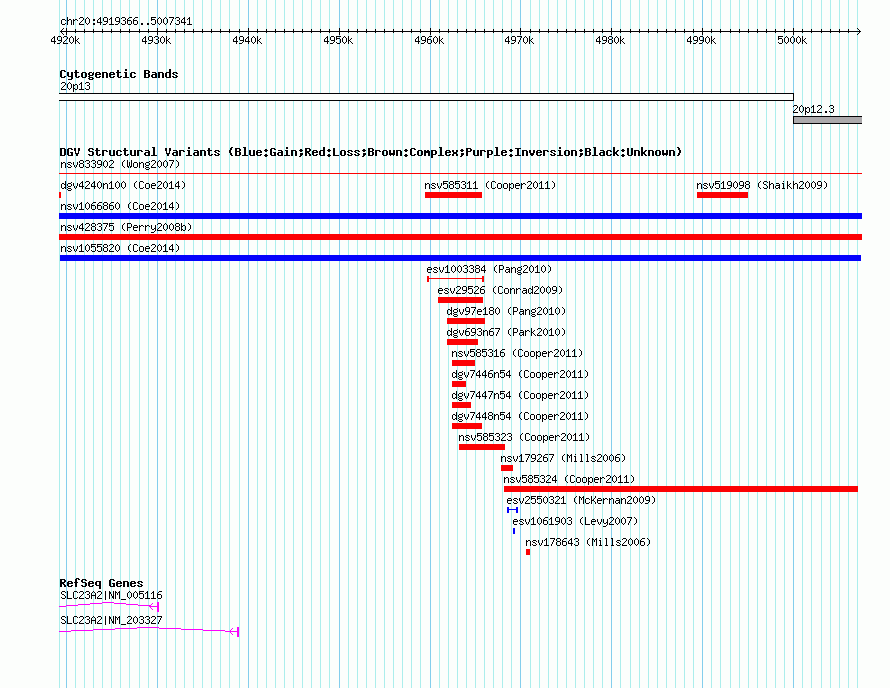
Task: Click the esv1061903 (Levy2007) blue marker
Action: click(514, 531)
